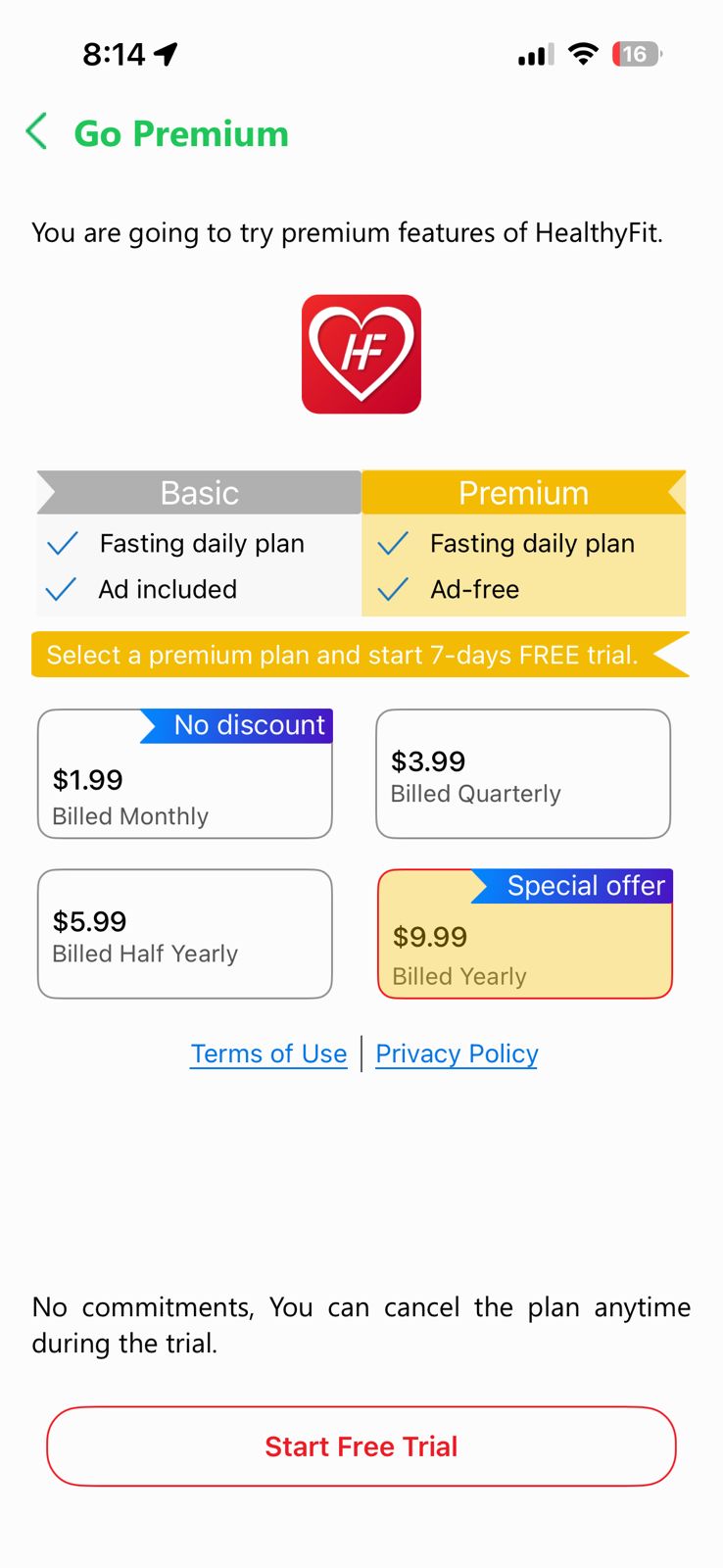Viewport: 723px width, 1568px height.
Task: Select the $3.99 Billed Quarterly plan
Action: (x=523, y=774)
